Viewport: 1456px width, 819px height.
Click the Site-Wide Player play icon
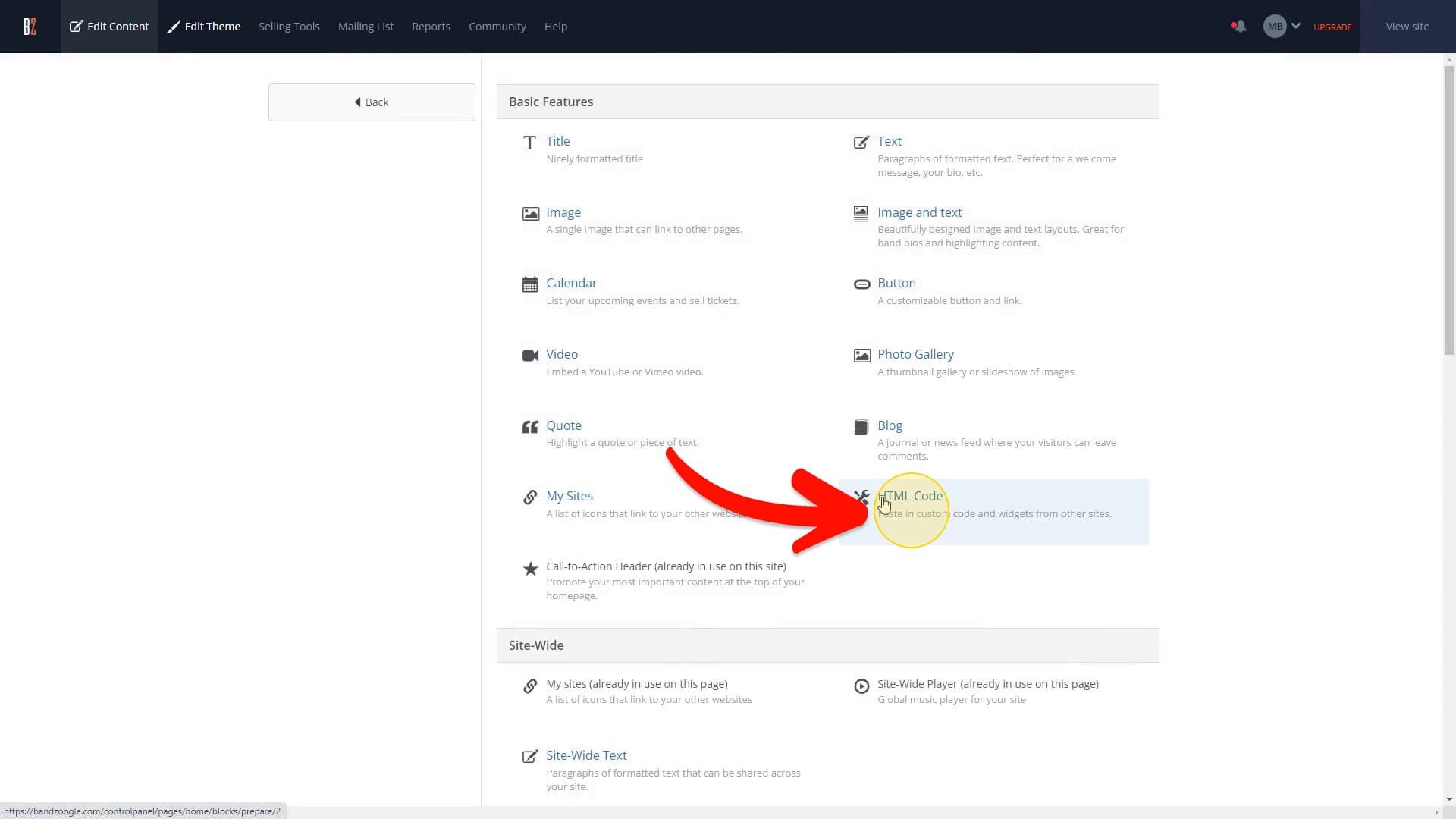861,686
